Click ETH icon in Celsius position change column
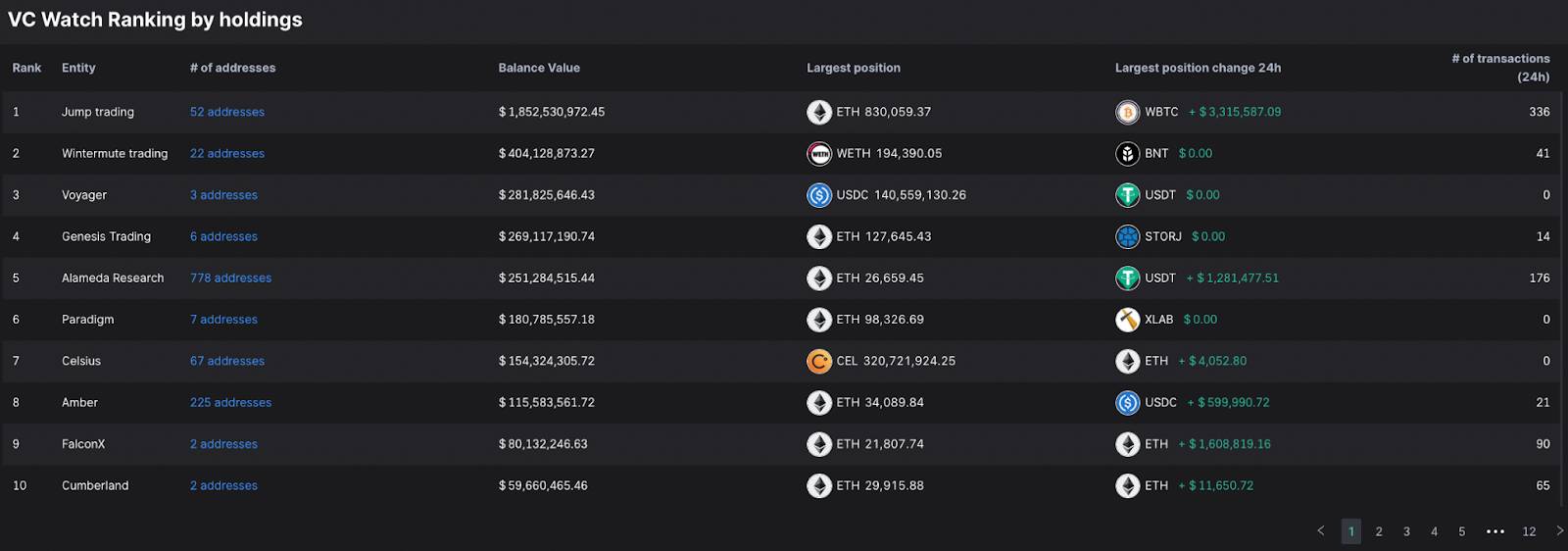 click(x=1128, y=361)
